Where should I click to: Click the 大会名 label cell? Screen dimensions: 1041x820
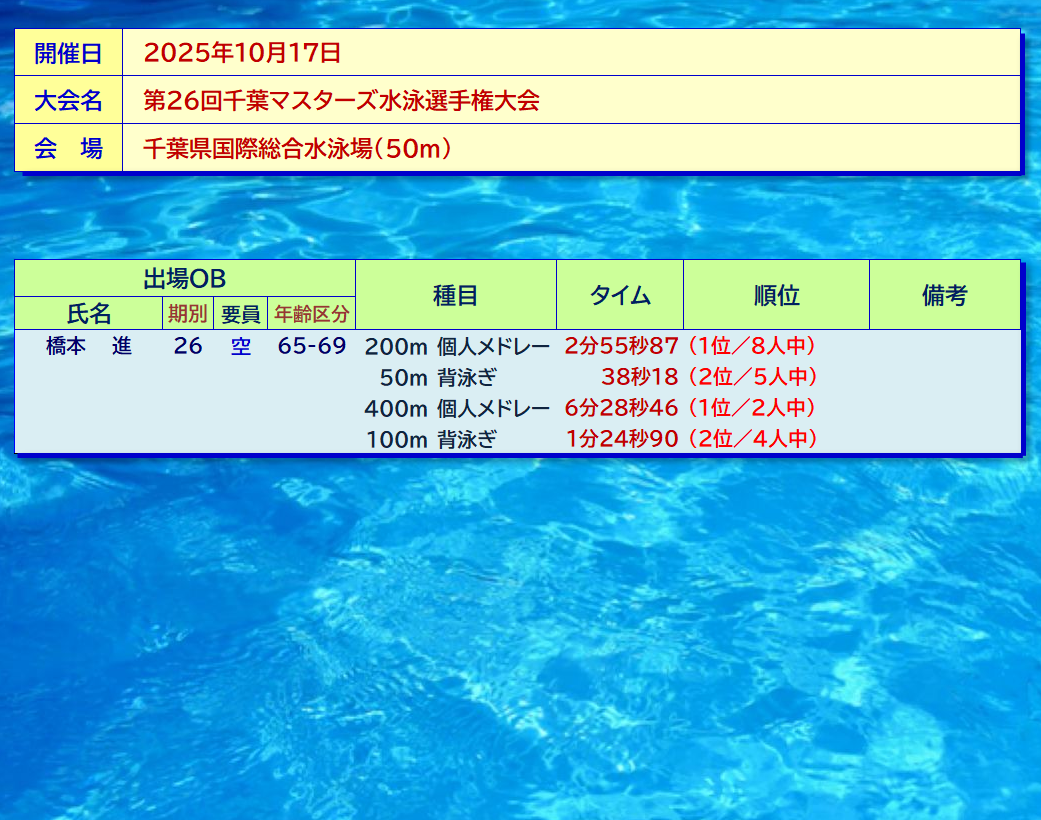tap(68, 100)
